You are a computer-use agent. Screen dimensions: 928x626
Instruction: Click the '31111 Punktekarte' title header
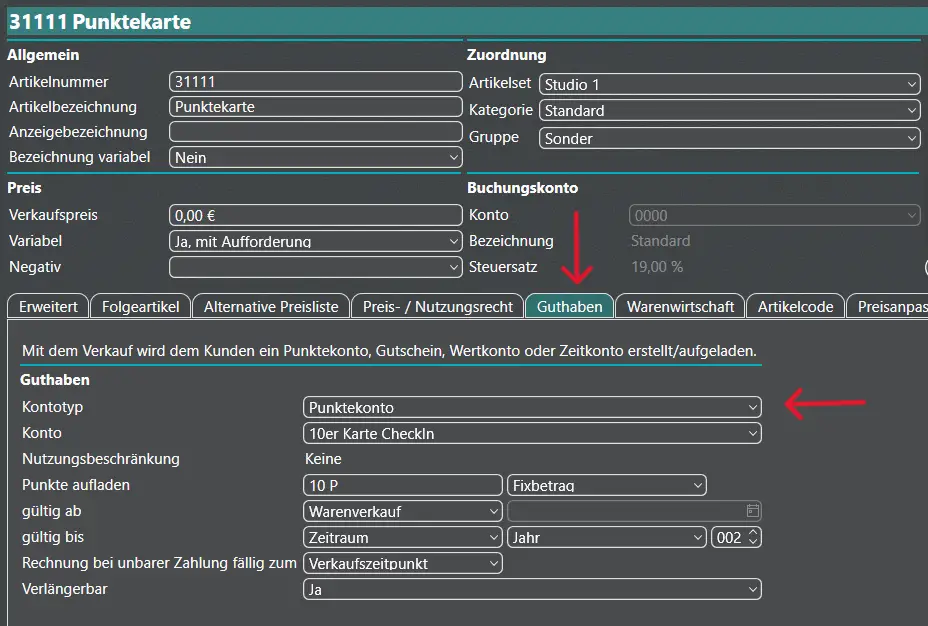(x=100, y=22)
